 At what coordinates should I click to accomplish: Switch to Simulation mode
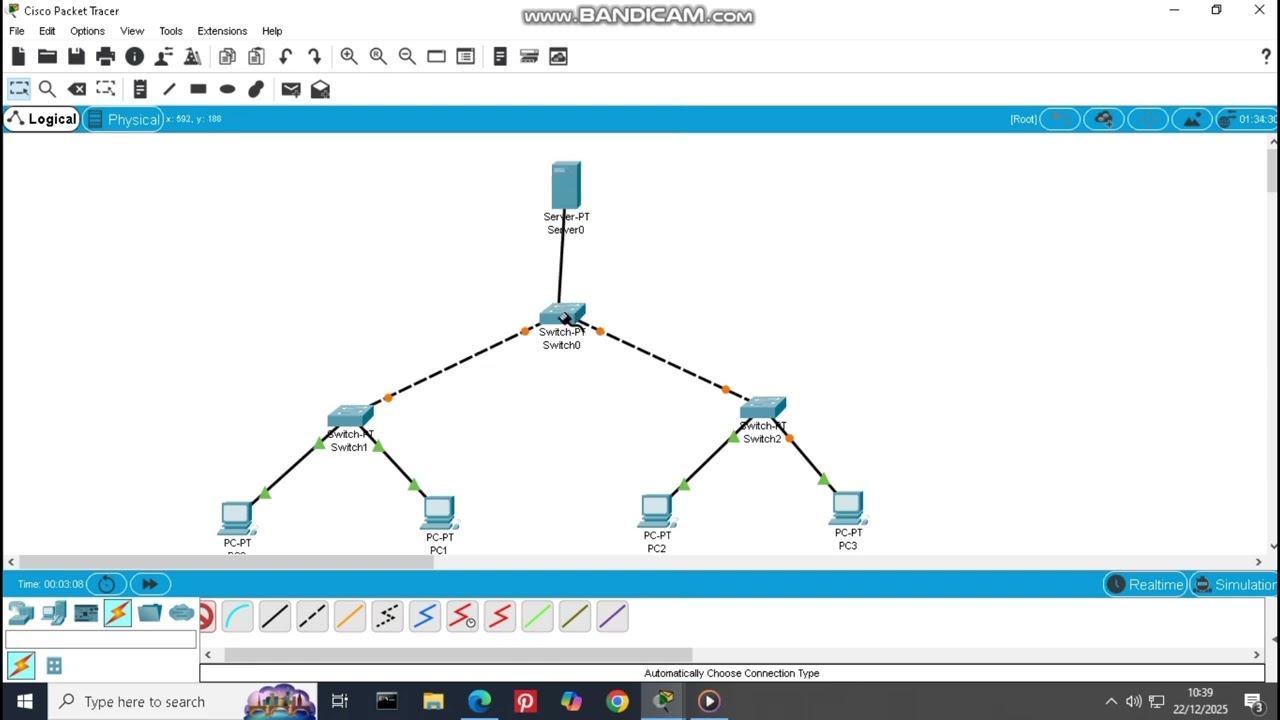pyautogui.click(x=1235, y=584)
